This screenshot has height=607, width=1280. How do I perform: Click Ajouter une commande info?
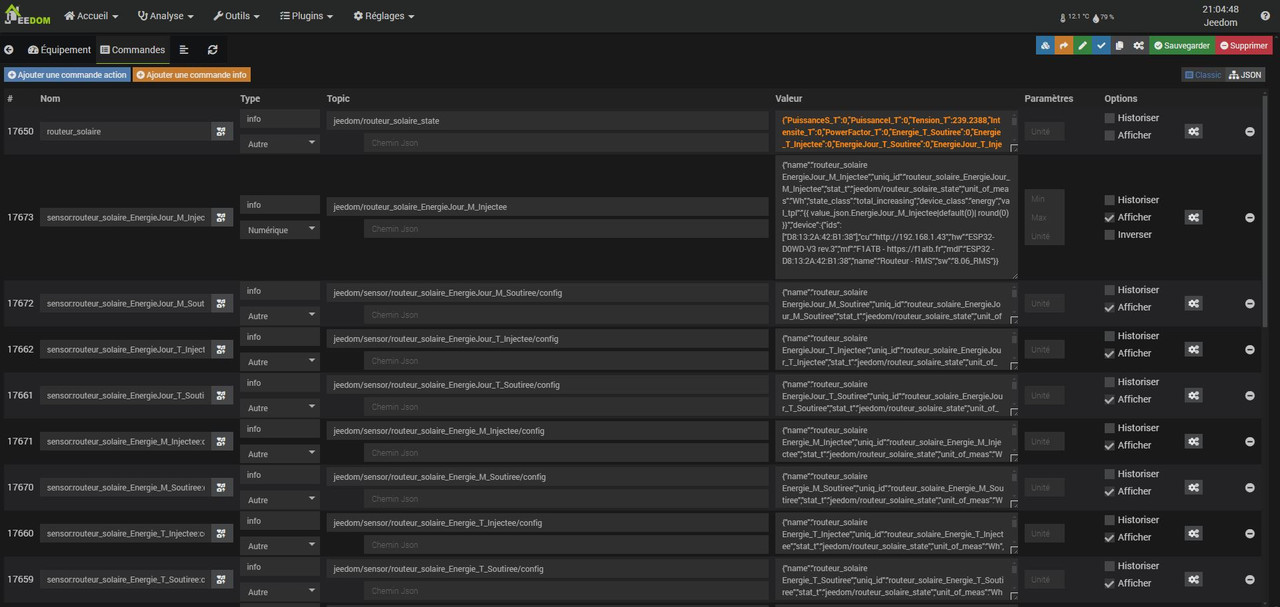192,75
